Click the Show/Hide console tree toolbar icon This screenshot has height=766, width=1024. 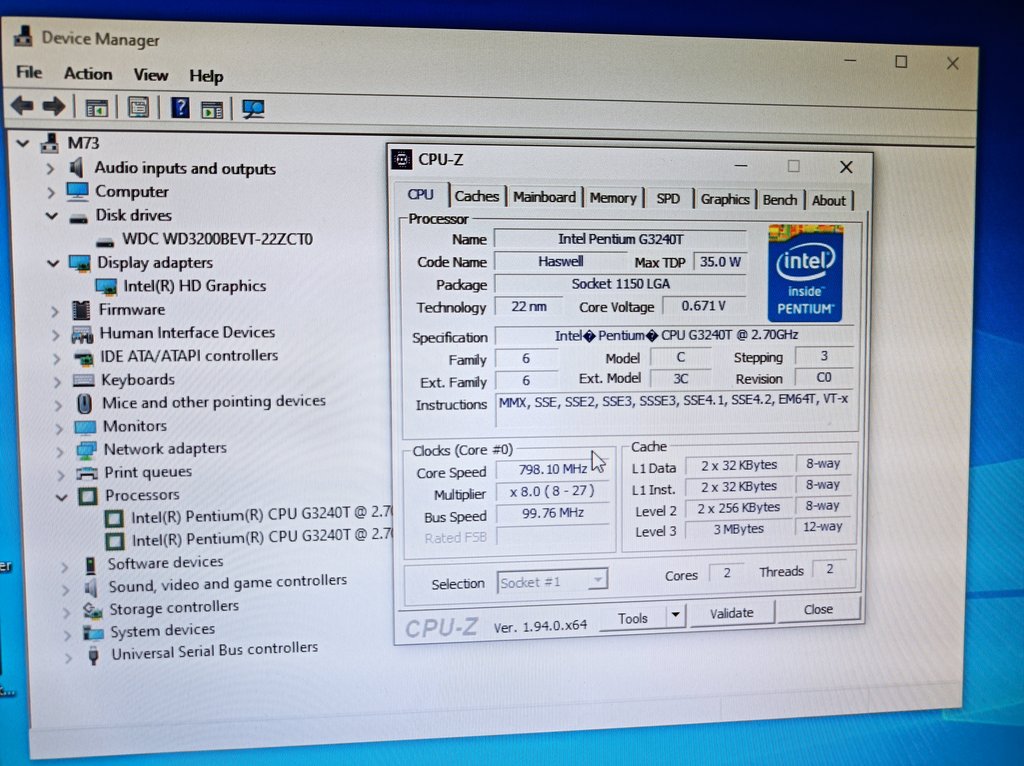coord(97,108)
